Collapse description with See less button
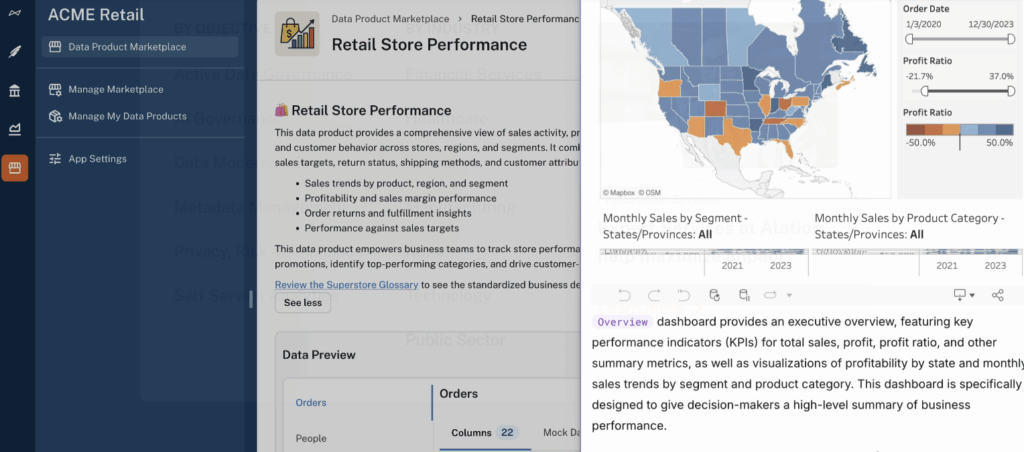This screenshot has width=1024, height=452. 303,303
